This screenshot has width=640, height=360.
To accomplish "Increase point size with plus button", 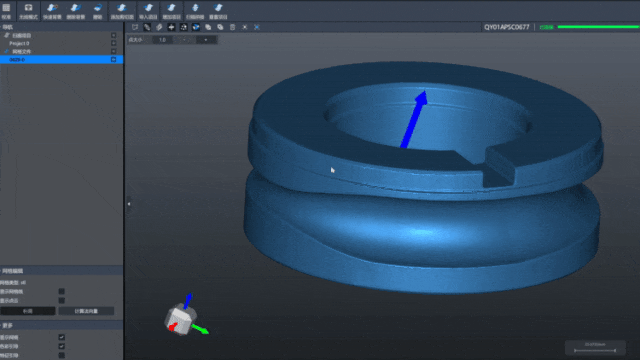I will click(206, 40).
